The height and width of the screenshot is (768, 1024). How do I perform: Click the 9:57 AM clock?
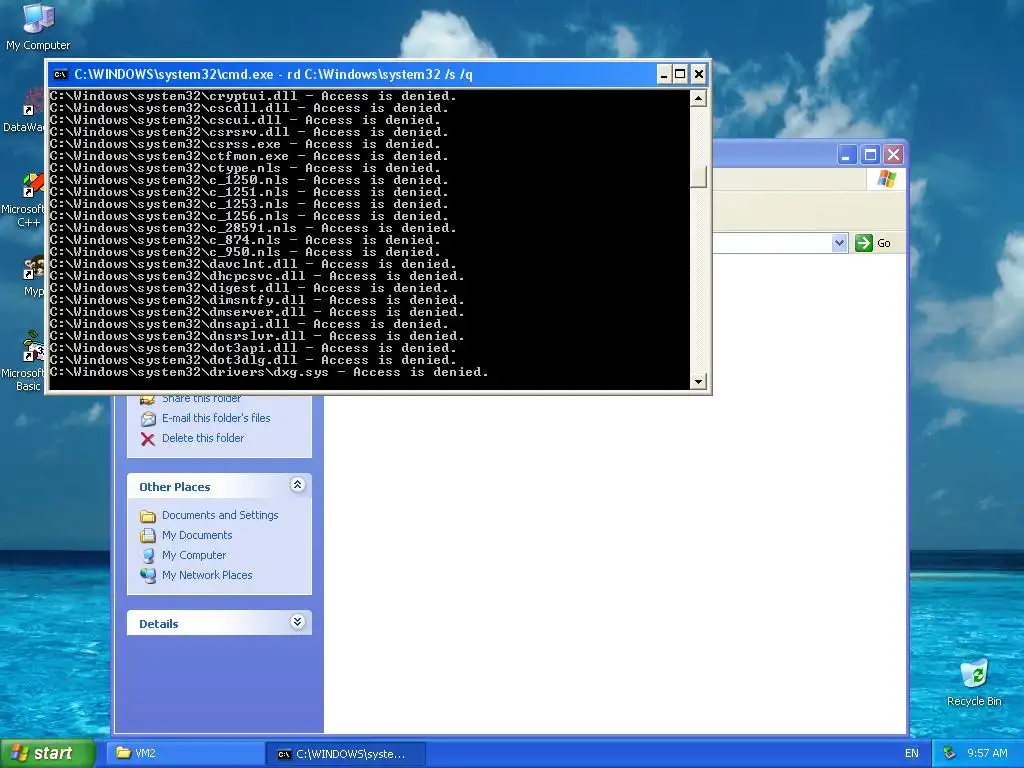(x=987, y=753)
